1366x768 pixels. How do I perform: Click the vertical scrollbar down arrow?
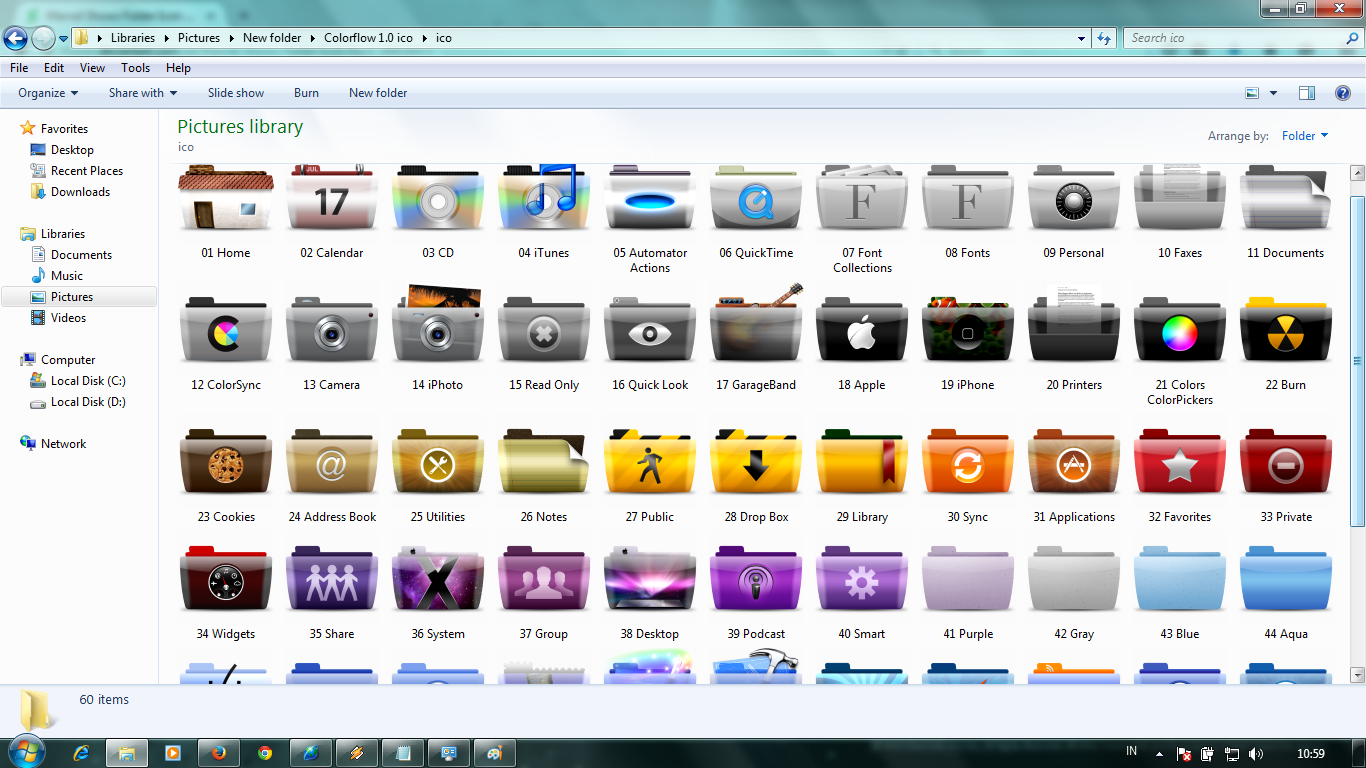click(1357, 676)
